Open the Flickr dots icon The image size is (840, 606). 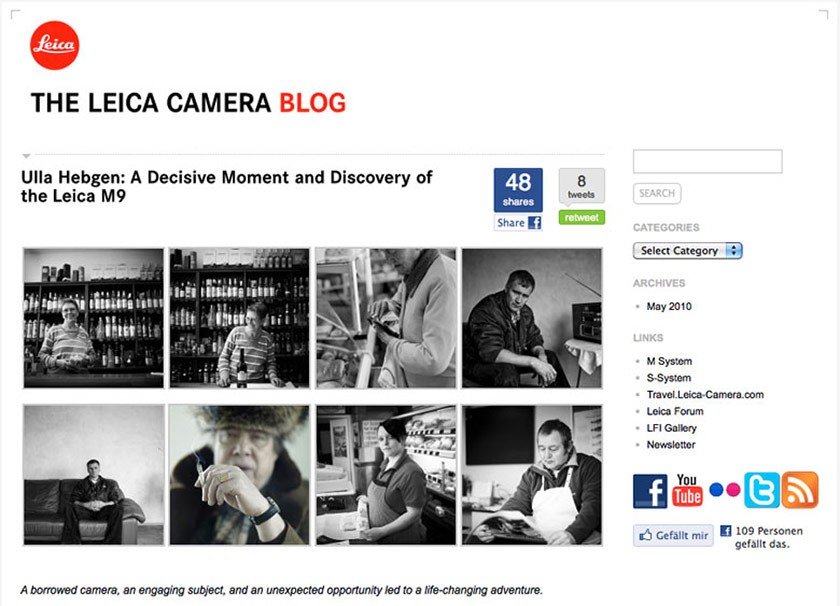click(724, 490)
